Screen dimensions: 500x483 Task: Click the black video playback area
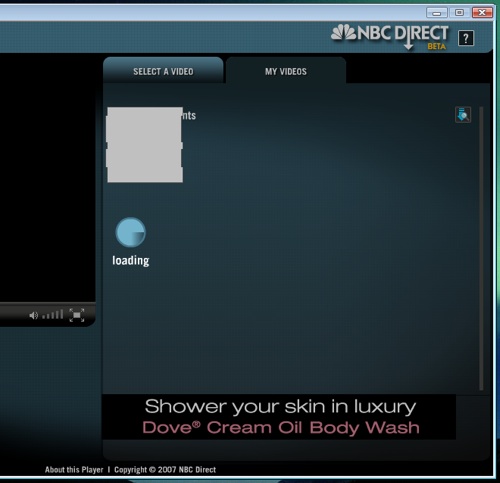pyautogui.click(x=48, y=178)
